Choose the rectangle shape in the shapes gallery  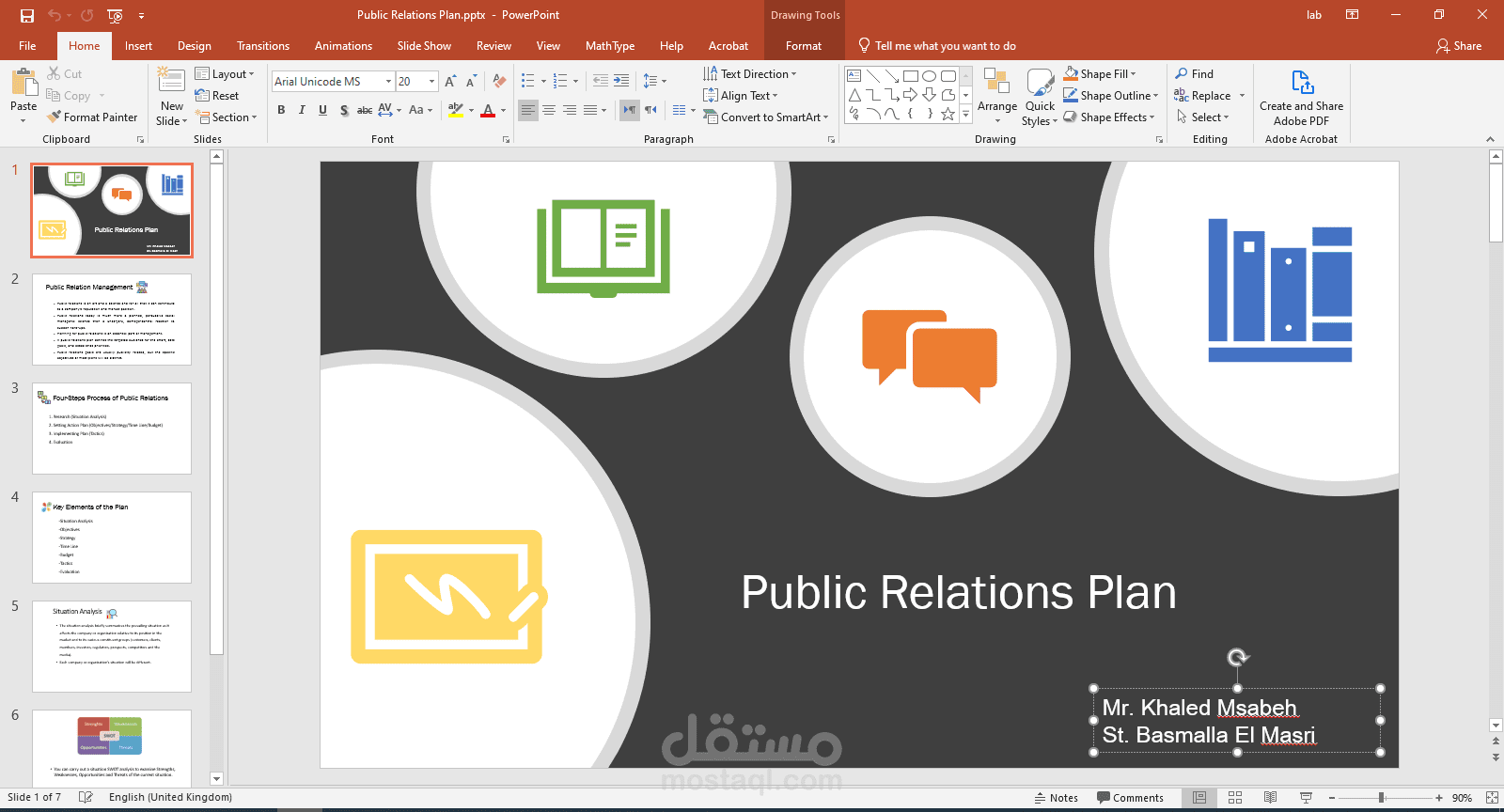[x=910, y=76]
